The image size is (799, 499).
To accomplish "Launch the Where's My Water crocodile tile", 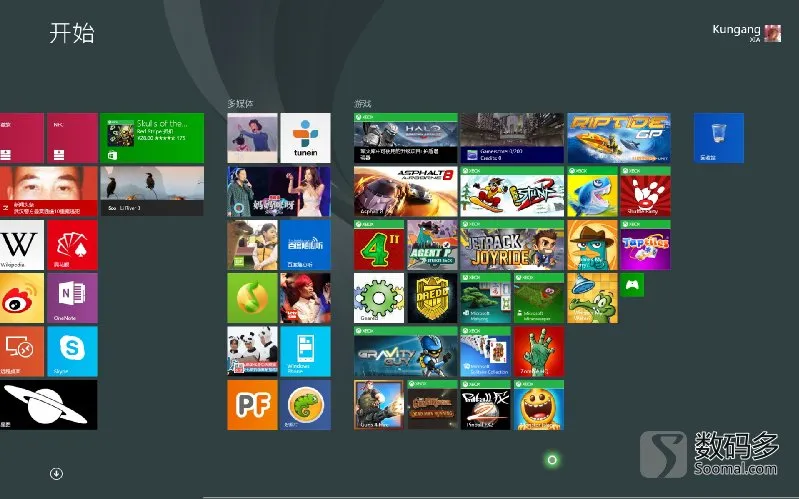I will [592, 298].
